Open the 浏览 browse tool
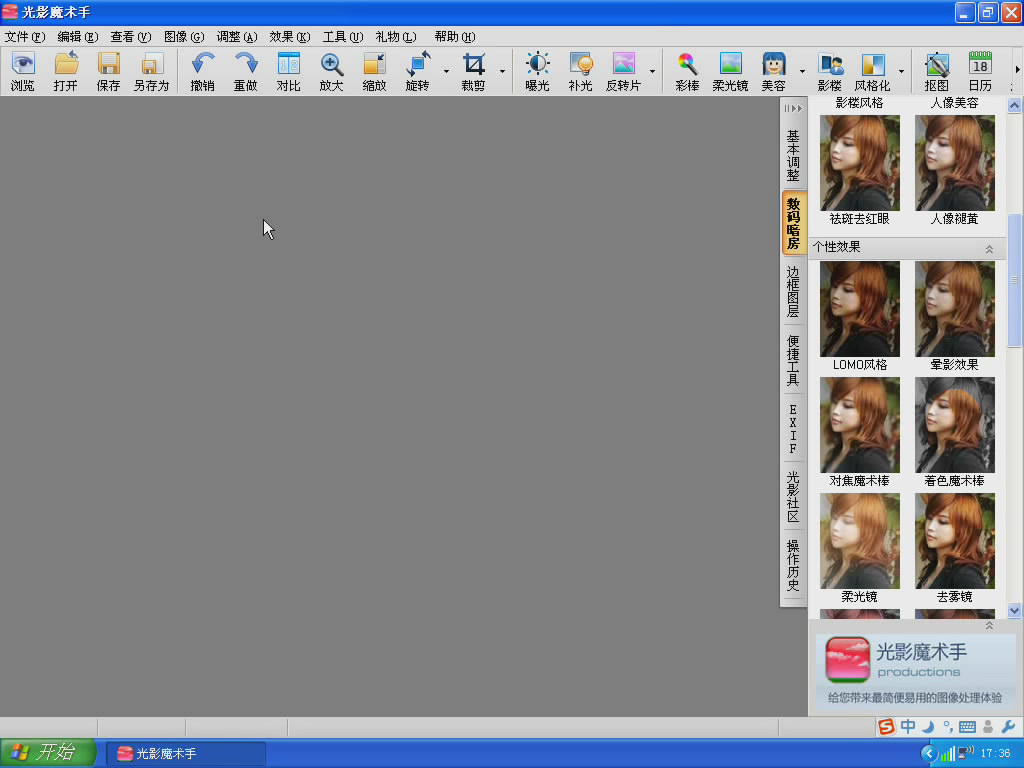 coord(23,71)
